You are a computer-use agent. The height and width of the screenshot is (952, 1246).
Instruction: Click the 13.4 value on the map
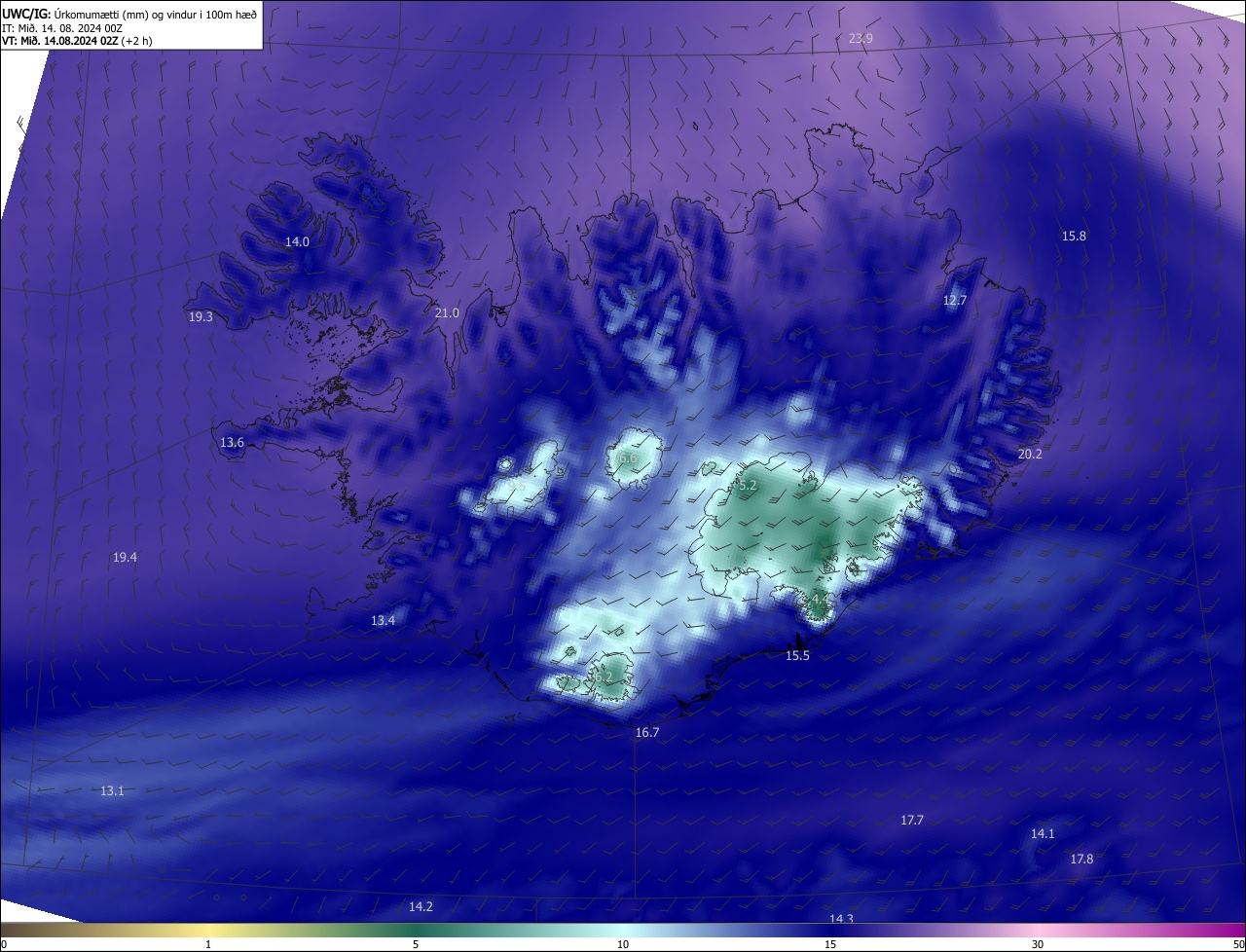[383, 620]
